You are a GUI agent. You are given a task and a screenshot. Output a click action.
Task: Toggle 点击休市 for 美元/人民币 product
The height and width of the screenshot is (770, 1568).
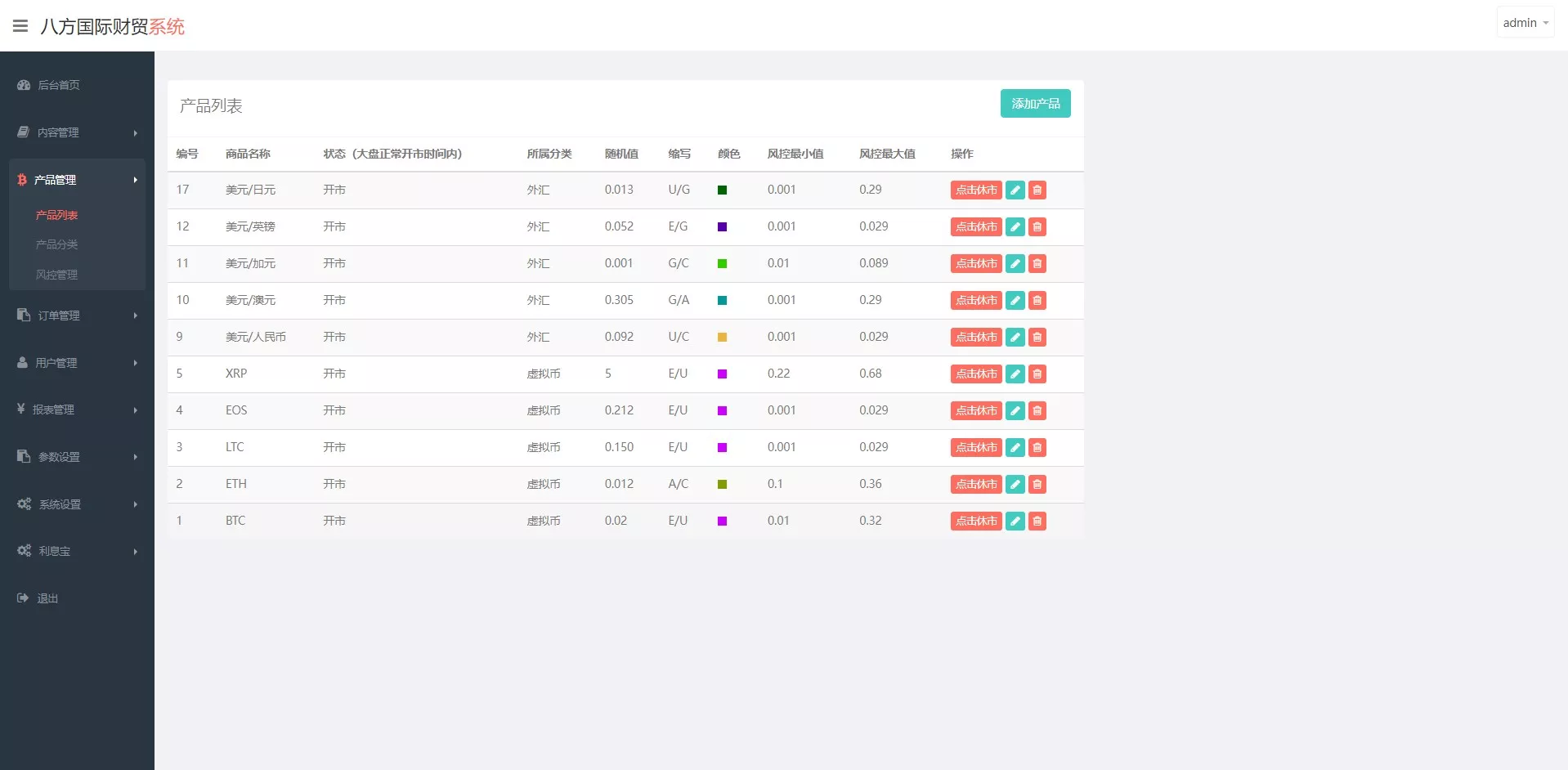click(975, 337)
